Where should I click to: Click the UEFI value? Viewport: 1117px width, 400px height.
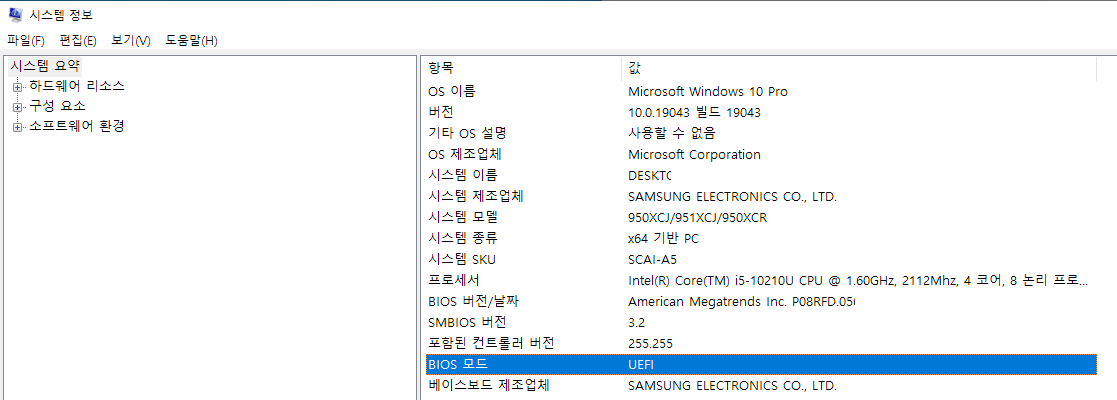(x=641, y=364)
